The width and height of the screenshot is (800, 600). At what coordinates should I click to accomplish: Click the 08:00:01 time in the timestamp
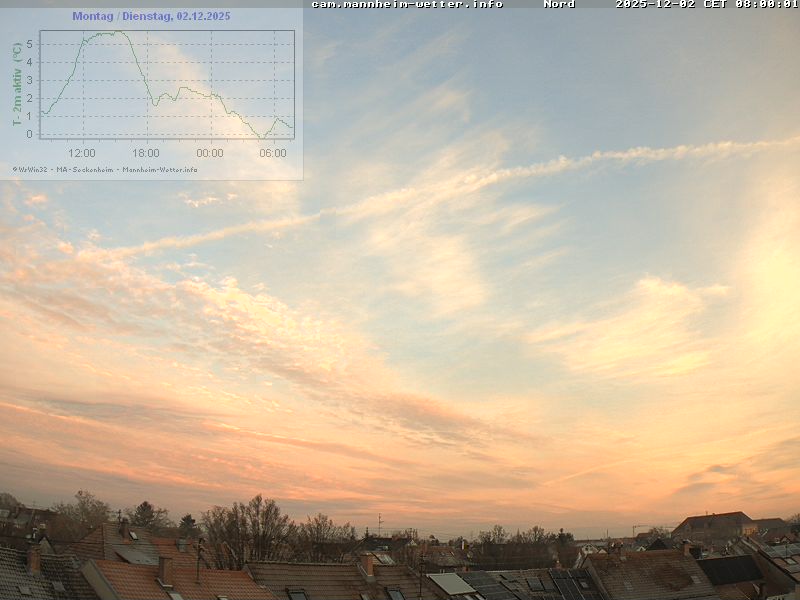point(765,4)
